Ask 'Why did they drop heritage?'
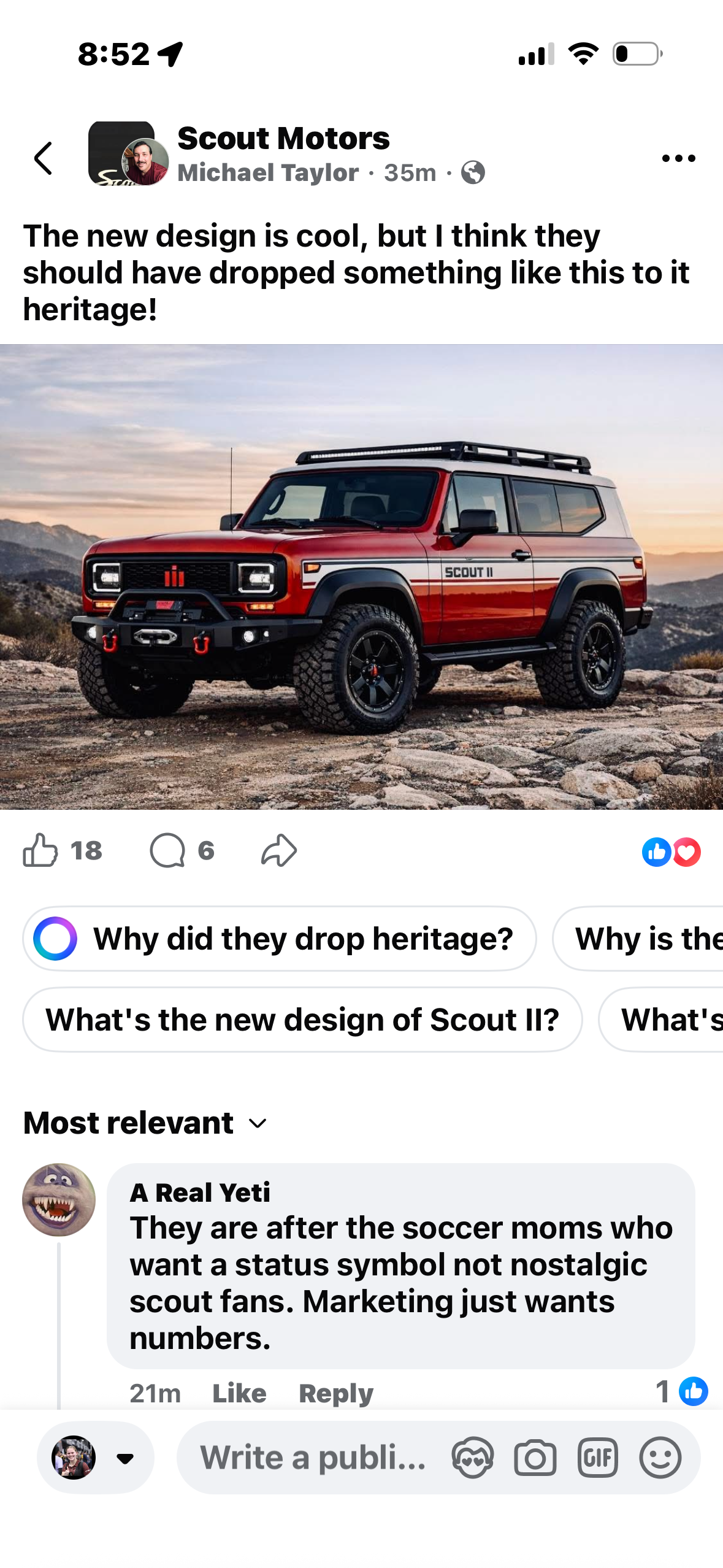Screen dimensions: 723x1568 pyautogui.click(x=280, y=939)
